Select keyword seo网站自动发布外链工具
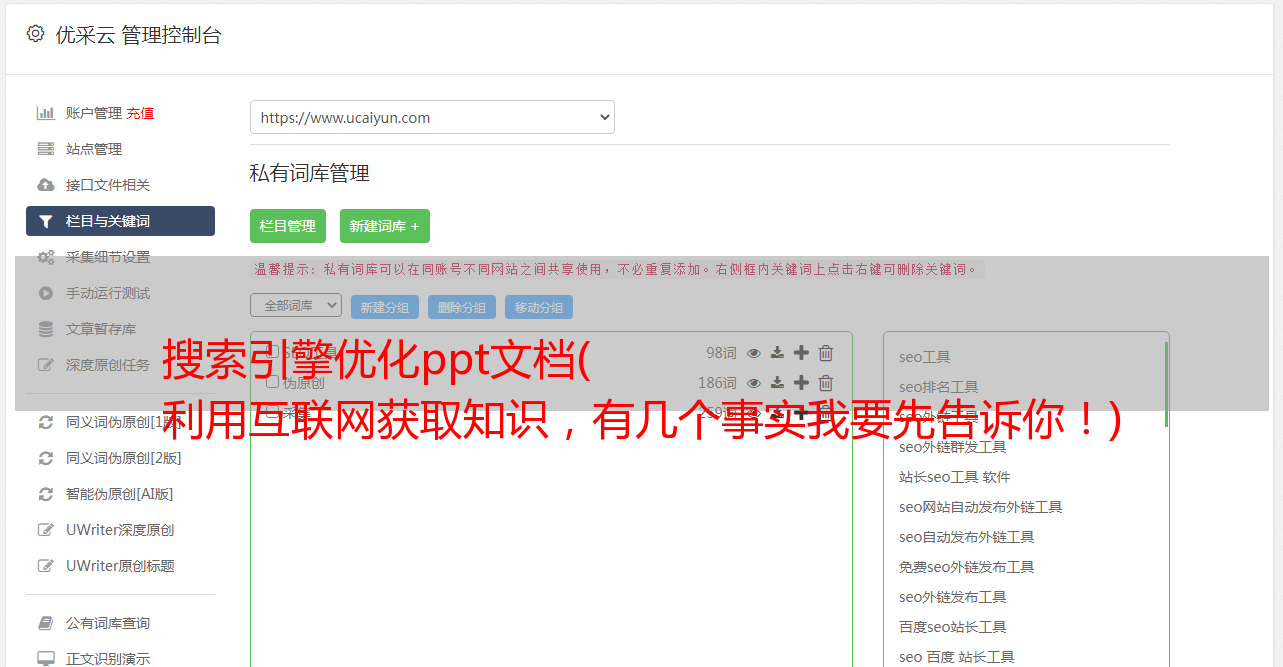1283x667 pixels. [x=980, y=507]
